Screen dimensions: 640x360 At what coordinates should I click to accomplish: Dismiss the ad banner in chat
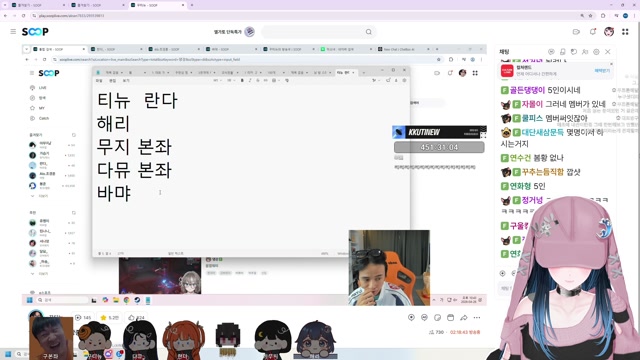[x=611, y=64]
